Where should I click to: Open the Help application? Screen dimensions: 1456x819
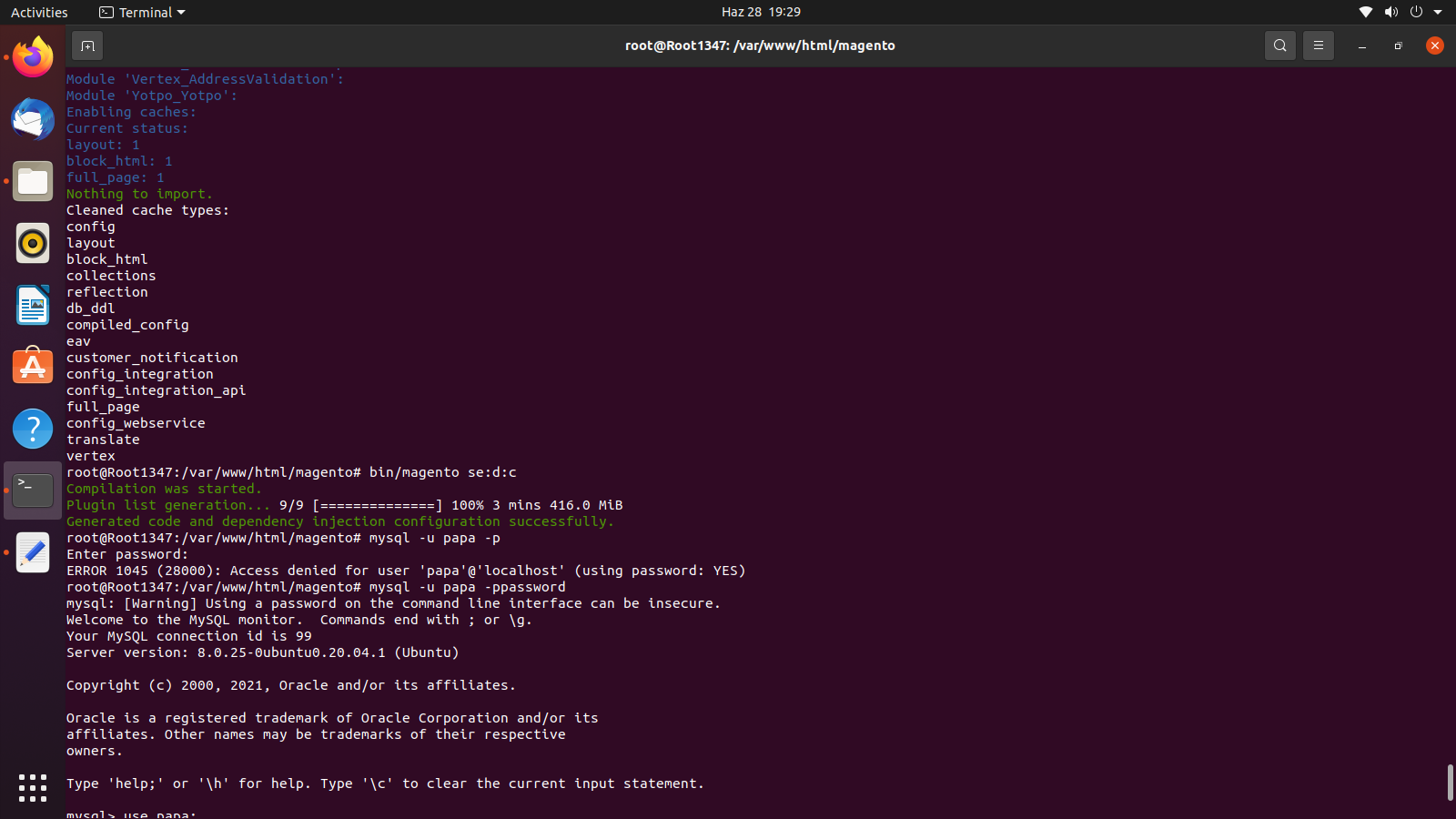pyautogui.click(x=33, y=429)
